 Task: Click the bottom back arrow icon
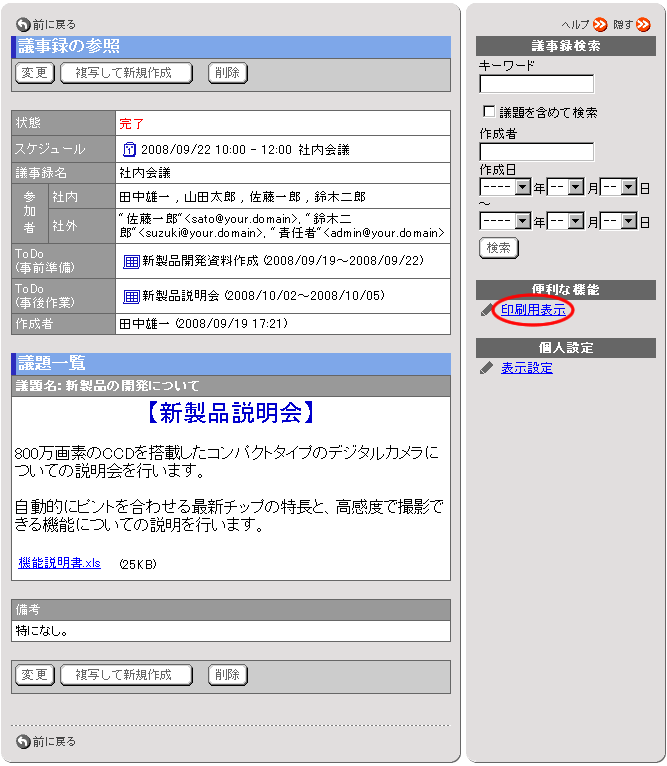point(22,741)
